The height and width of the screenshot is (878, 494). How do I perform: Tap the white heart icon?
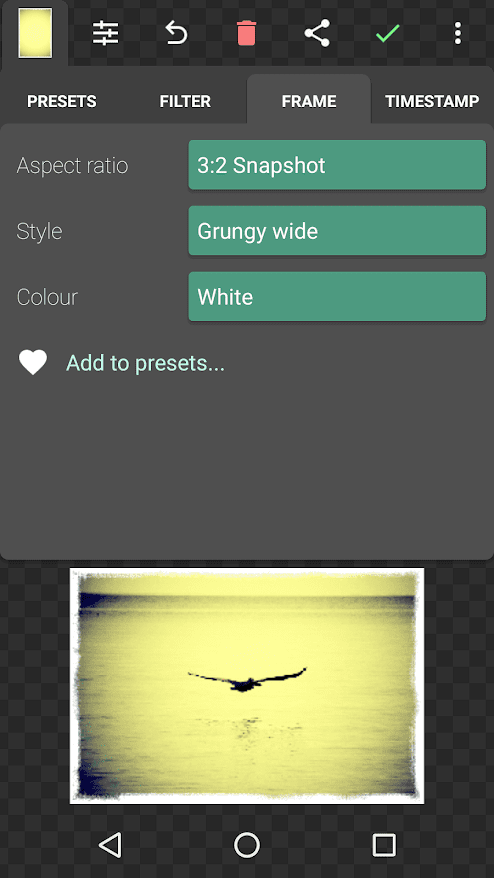[x=33, y=363]
